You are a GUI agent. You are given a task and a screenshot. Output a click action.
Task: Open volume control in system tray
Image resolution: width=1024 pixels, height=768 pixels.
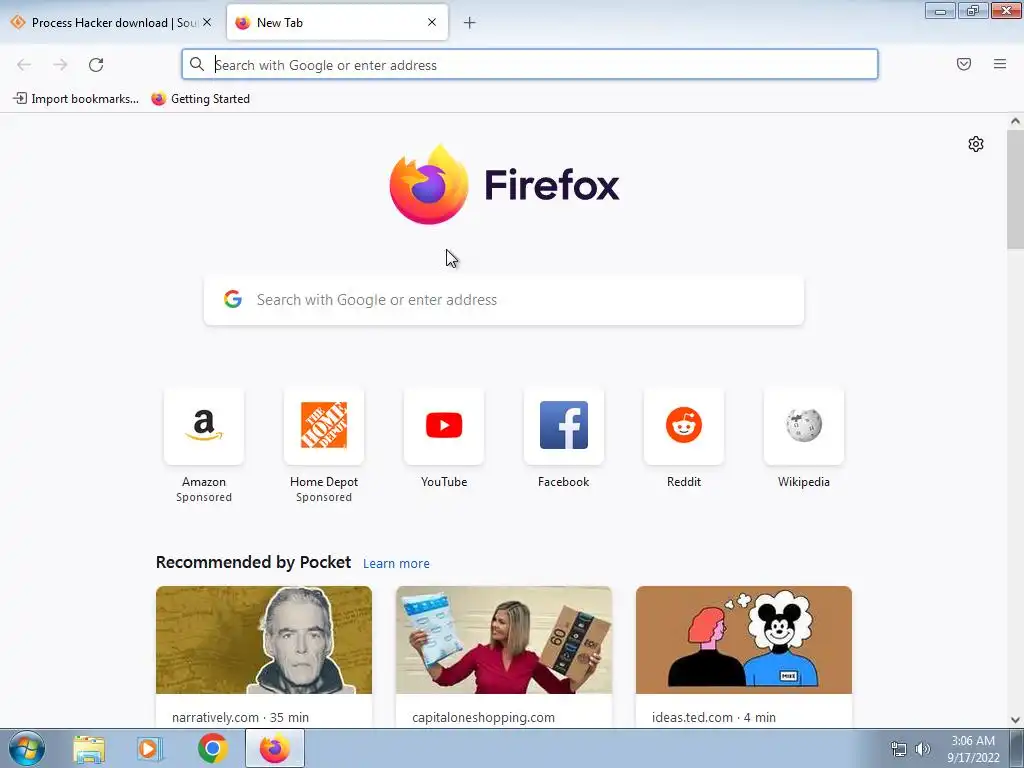(923, 749)
